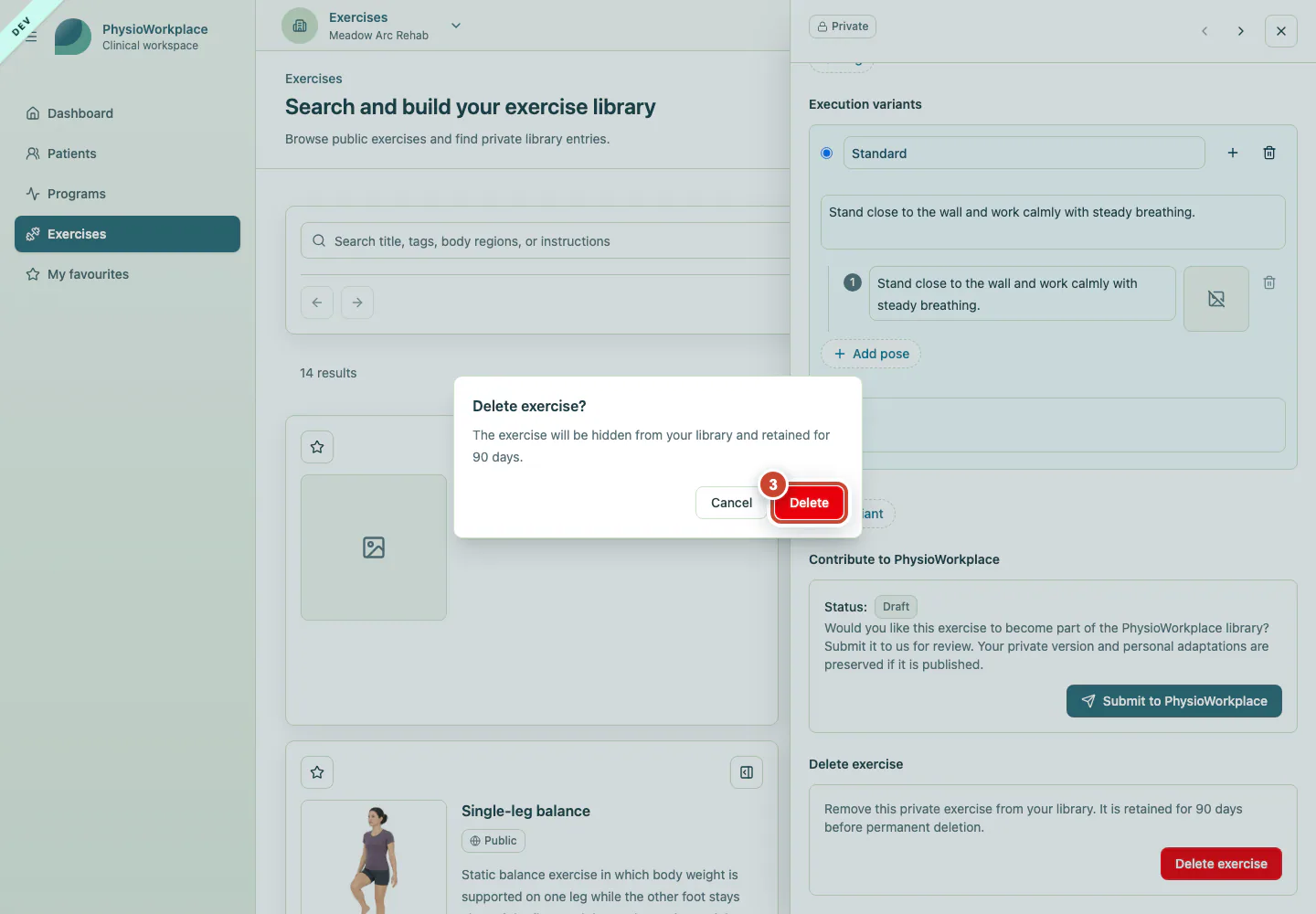The image size is (1316, 914).
Task: Remove pose 1 with its trash icon
Action: (1269, 282)
